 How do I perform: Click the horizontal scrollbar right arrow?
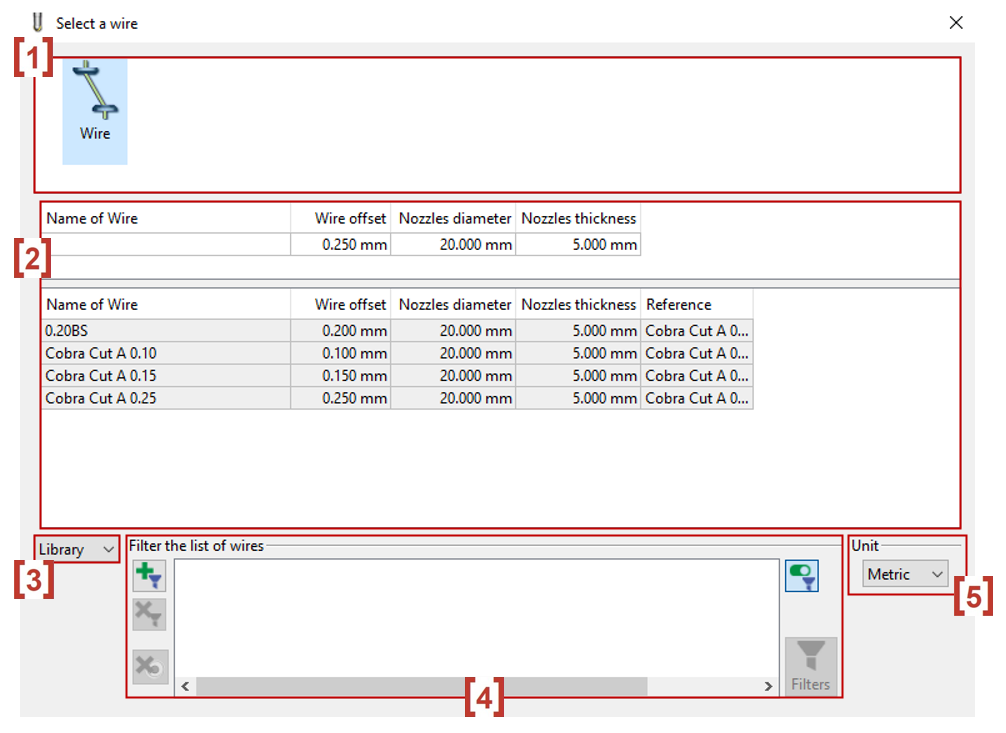768,687
